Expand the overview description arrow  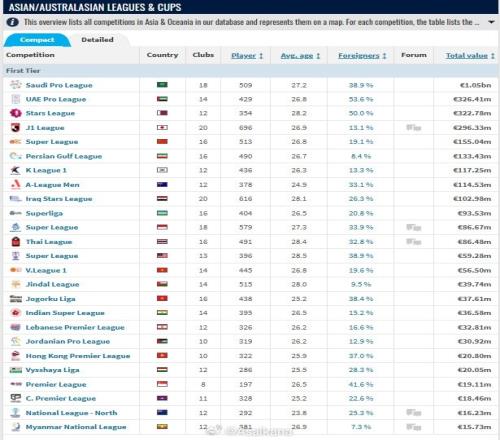pos(491,22)
